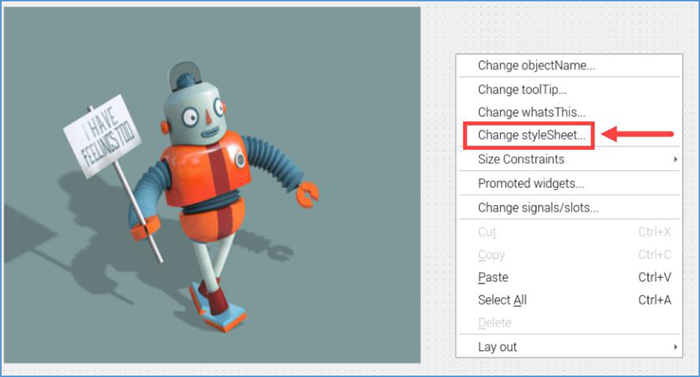Choose Change toolTip... from context menu
The height and width of the screenshot is (377, 700).
569,89
